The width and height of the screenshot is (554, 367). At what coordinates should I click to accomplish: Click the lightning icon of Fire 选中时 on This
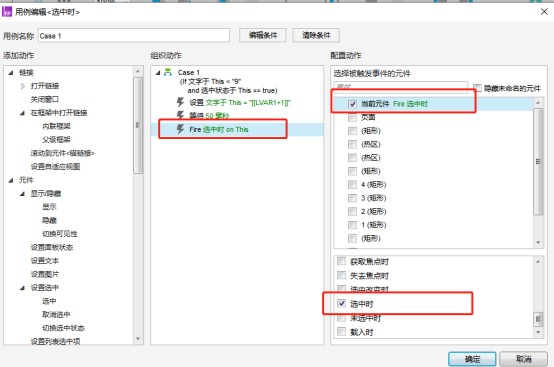[180, 129]
